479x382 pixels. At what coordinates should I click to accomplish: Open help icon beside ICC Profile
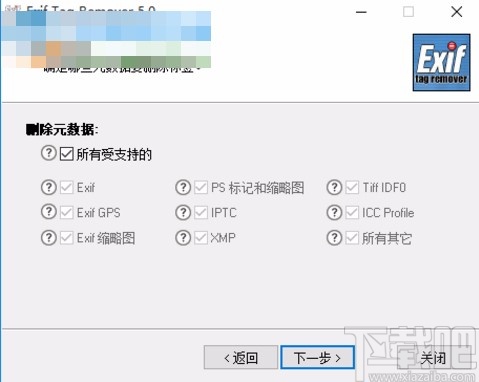tap(334, 212)
